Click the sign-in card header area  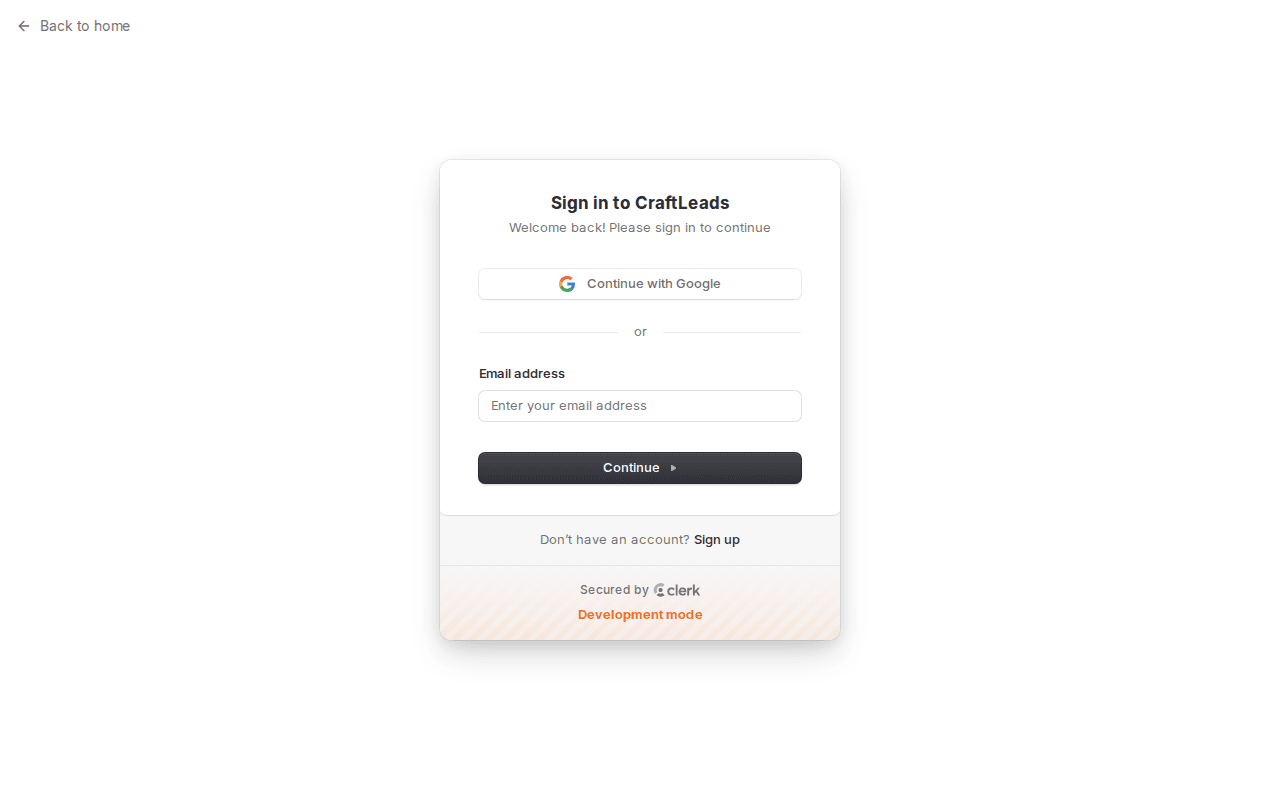click(640, 214)
